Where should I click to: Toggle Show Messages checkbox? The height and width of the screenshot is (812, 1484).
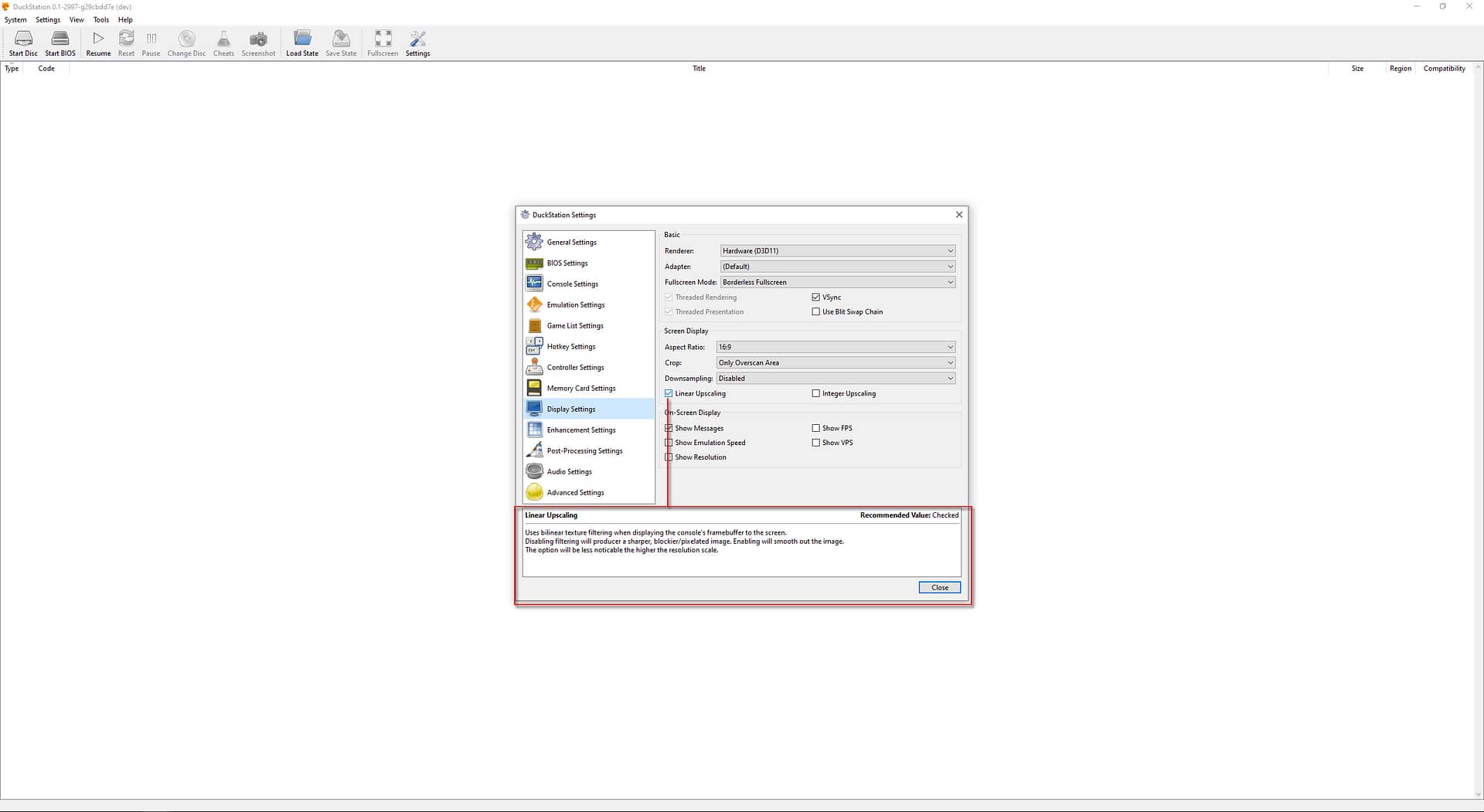pyautogui.click(x=669, y=428)
